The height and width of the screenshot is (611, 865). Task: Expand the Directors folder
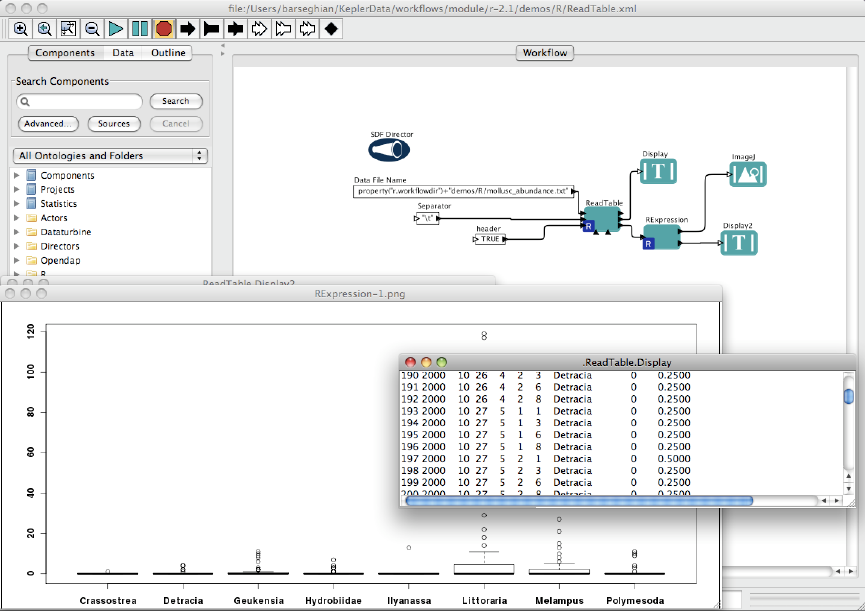pos(17,246)
